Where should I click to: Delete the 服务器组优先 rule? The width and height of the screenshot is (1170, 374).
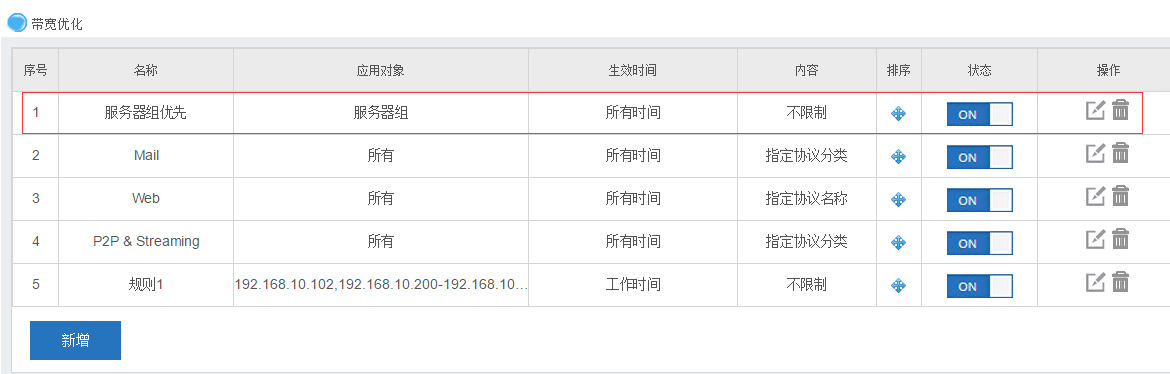(1120, 110)
